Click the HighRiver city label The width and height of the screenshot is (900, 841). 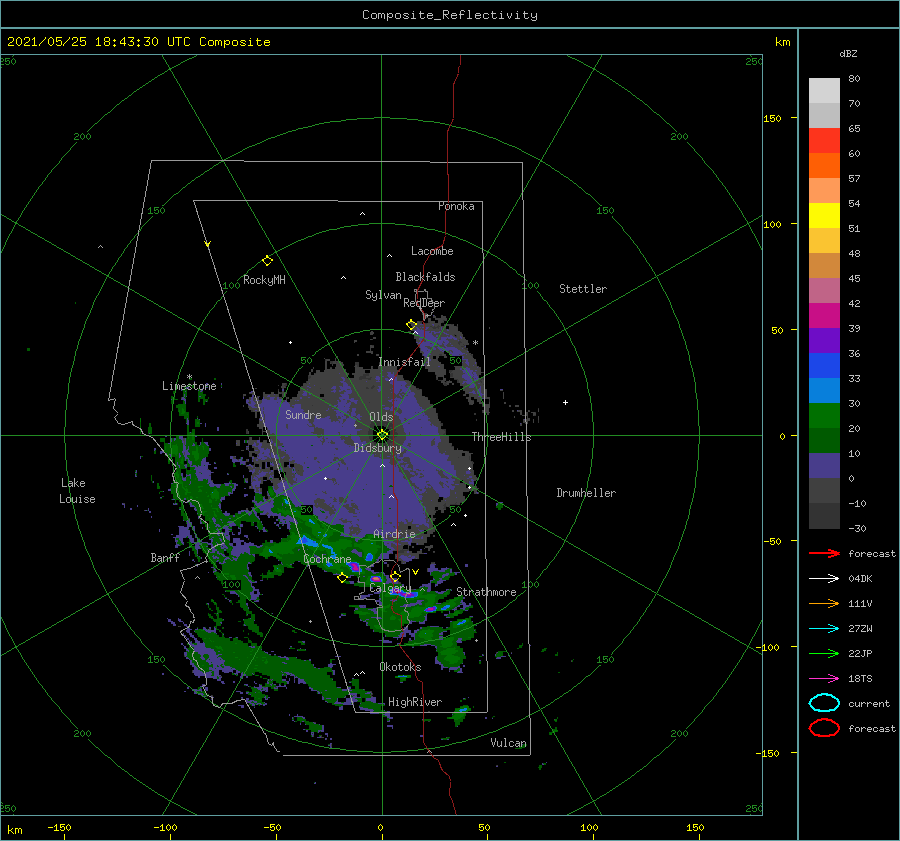click(415, 702)
